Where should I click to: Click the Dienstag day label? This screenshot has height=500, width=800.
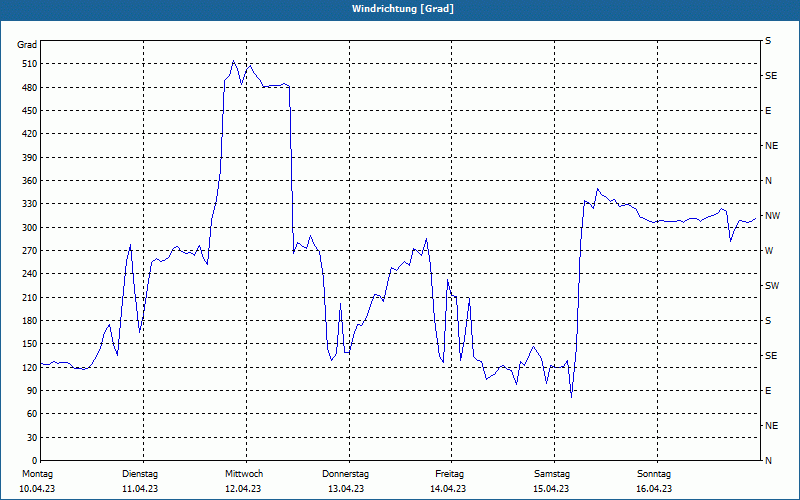pos(140,474)
